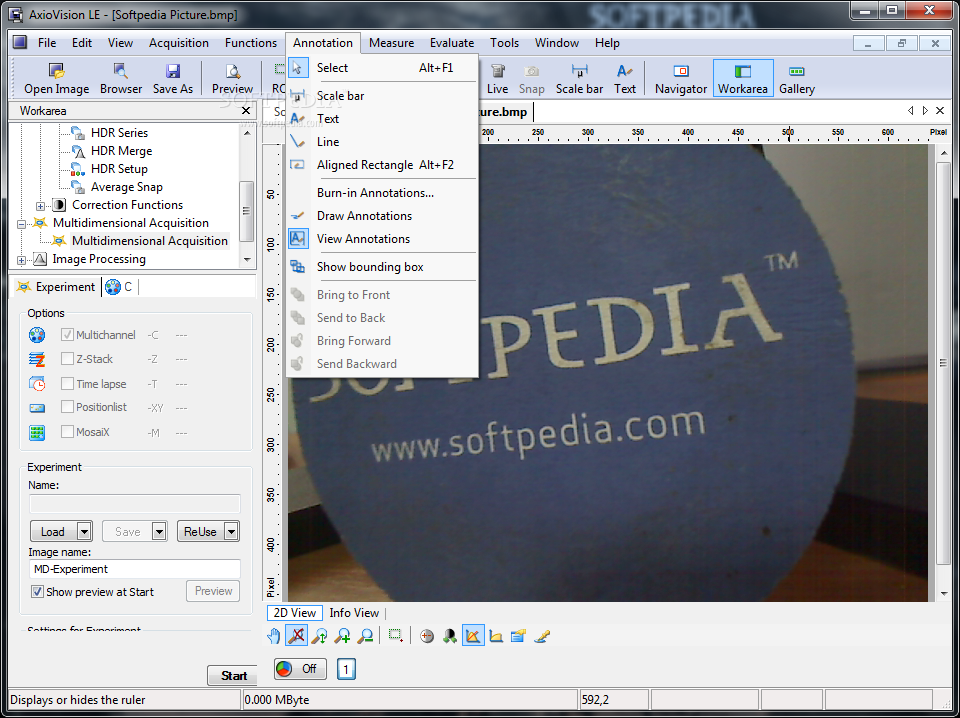Screen dimensions: 960x718
Task: Insert Scale bar using the toolbar button
Action: pos(579,78)
